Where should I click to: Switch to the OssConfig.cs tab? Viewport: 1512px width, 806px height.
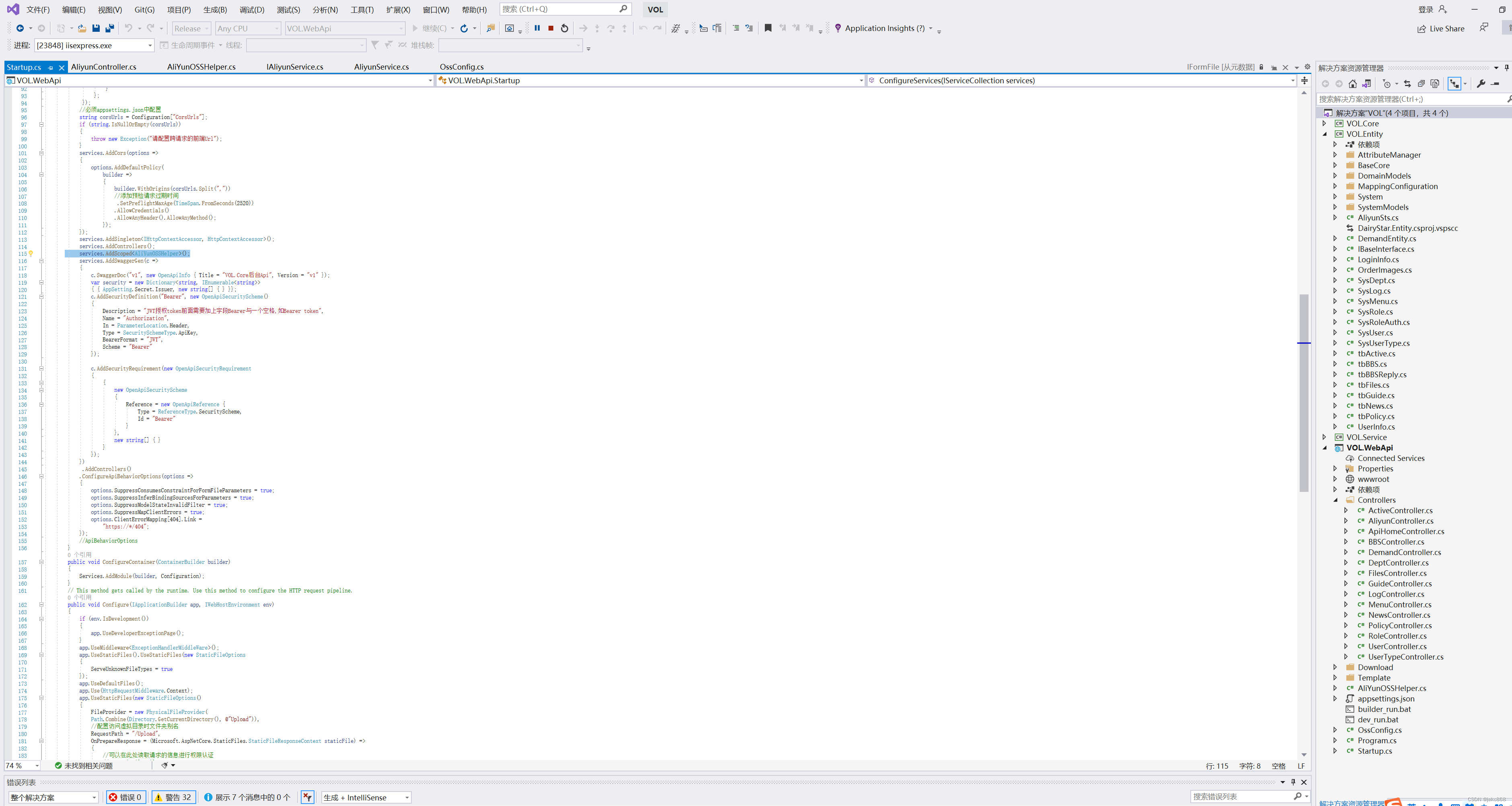462,67
